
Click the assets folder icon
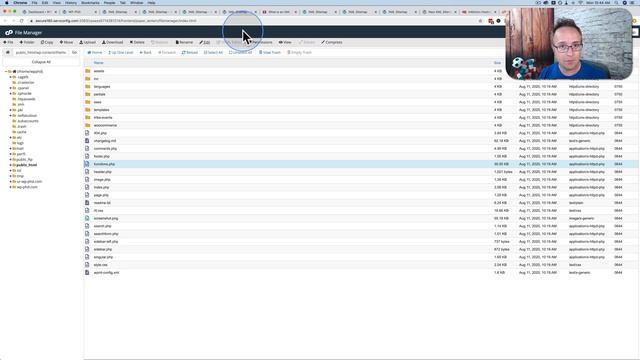click(x=87, y=71)
